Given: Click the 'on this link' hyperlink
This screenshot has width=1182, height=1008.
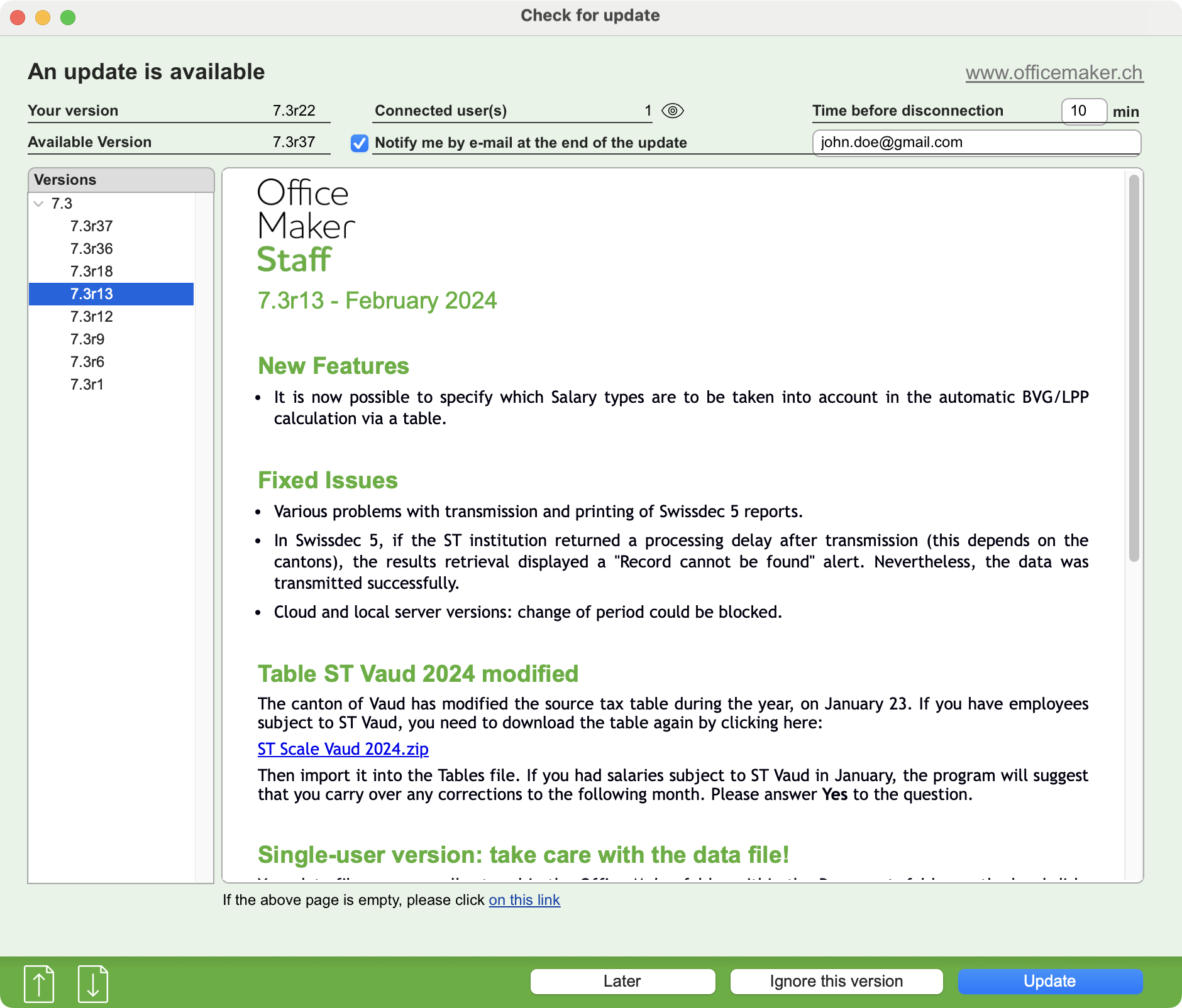Looking at the screenshot, I should tap(524, 900).
